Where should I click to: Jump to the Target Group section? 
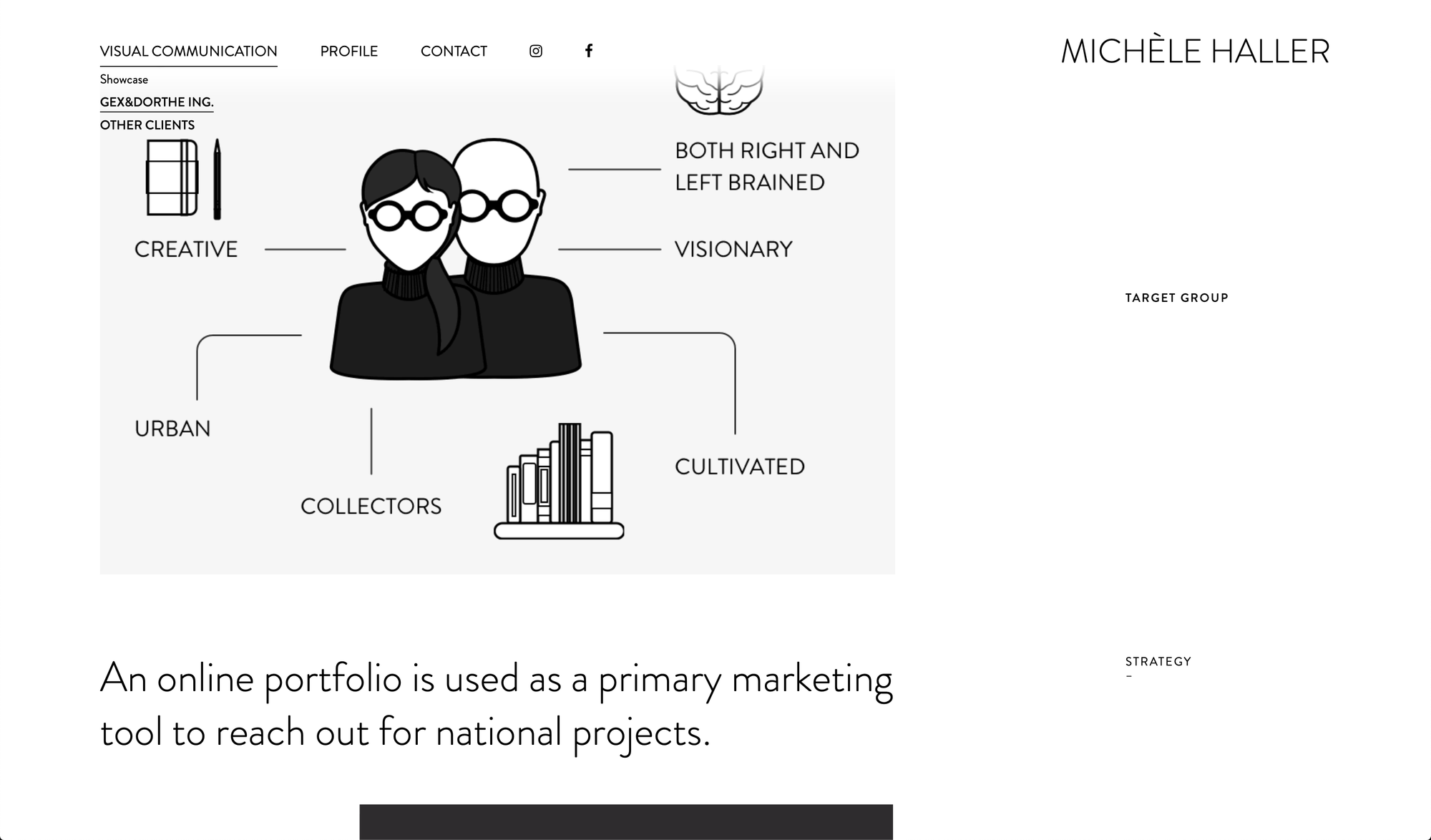[1176, 298]
